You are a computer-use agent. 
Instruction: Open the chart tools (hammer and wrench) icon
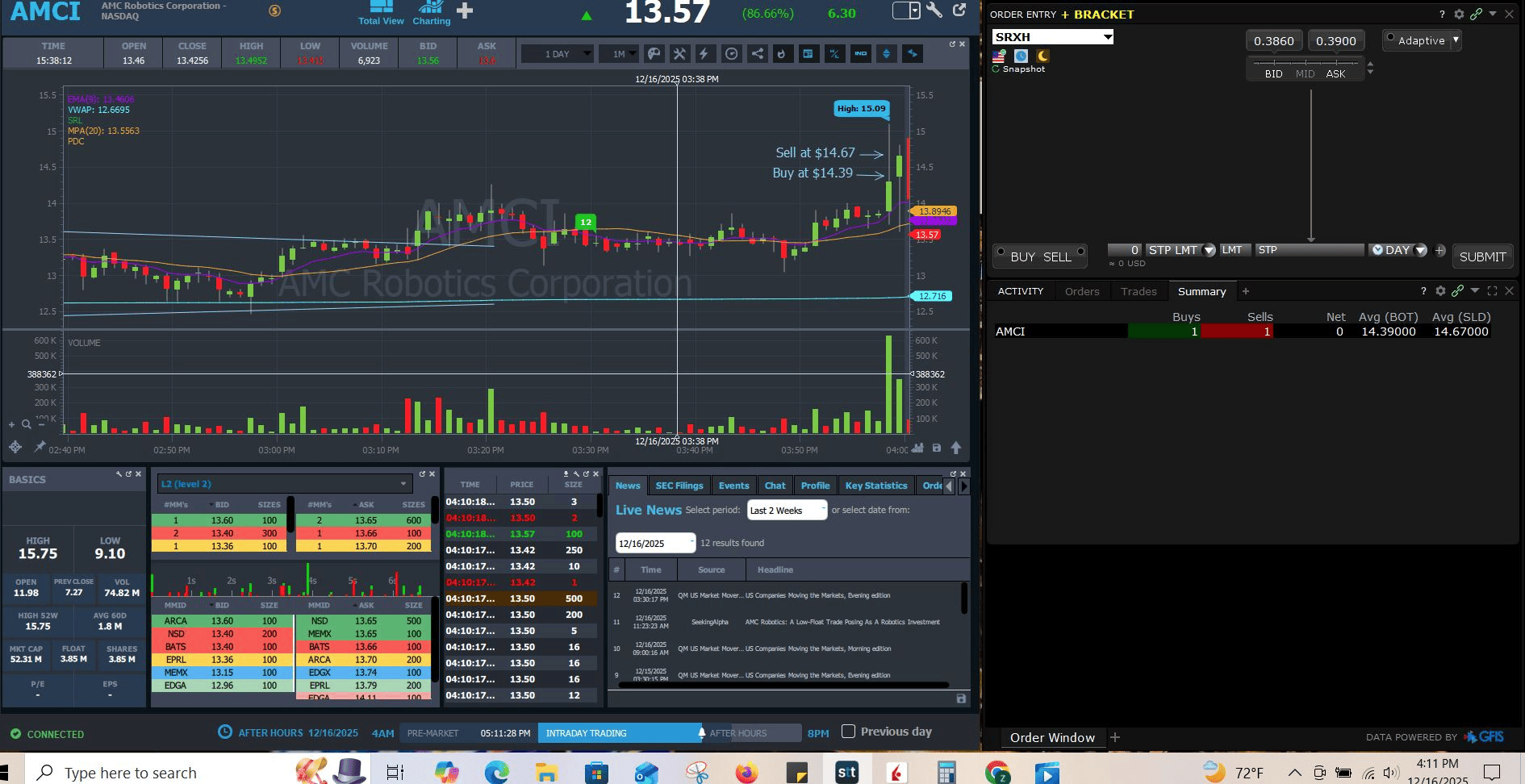coord(679,54)
